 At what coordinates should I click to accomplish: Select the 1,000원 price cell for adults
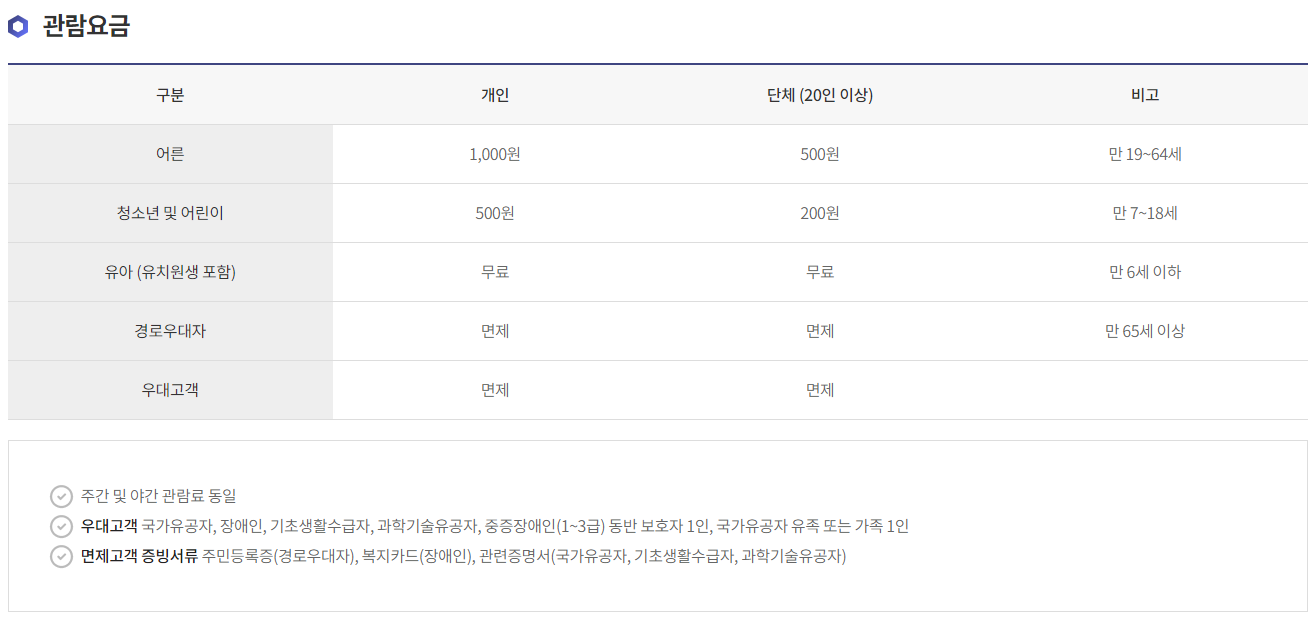click(x=496, y=154)
